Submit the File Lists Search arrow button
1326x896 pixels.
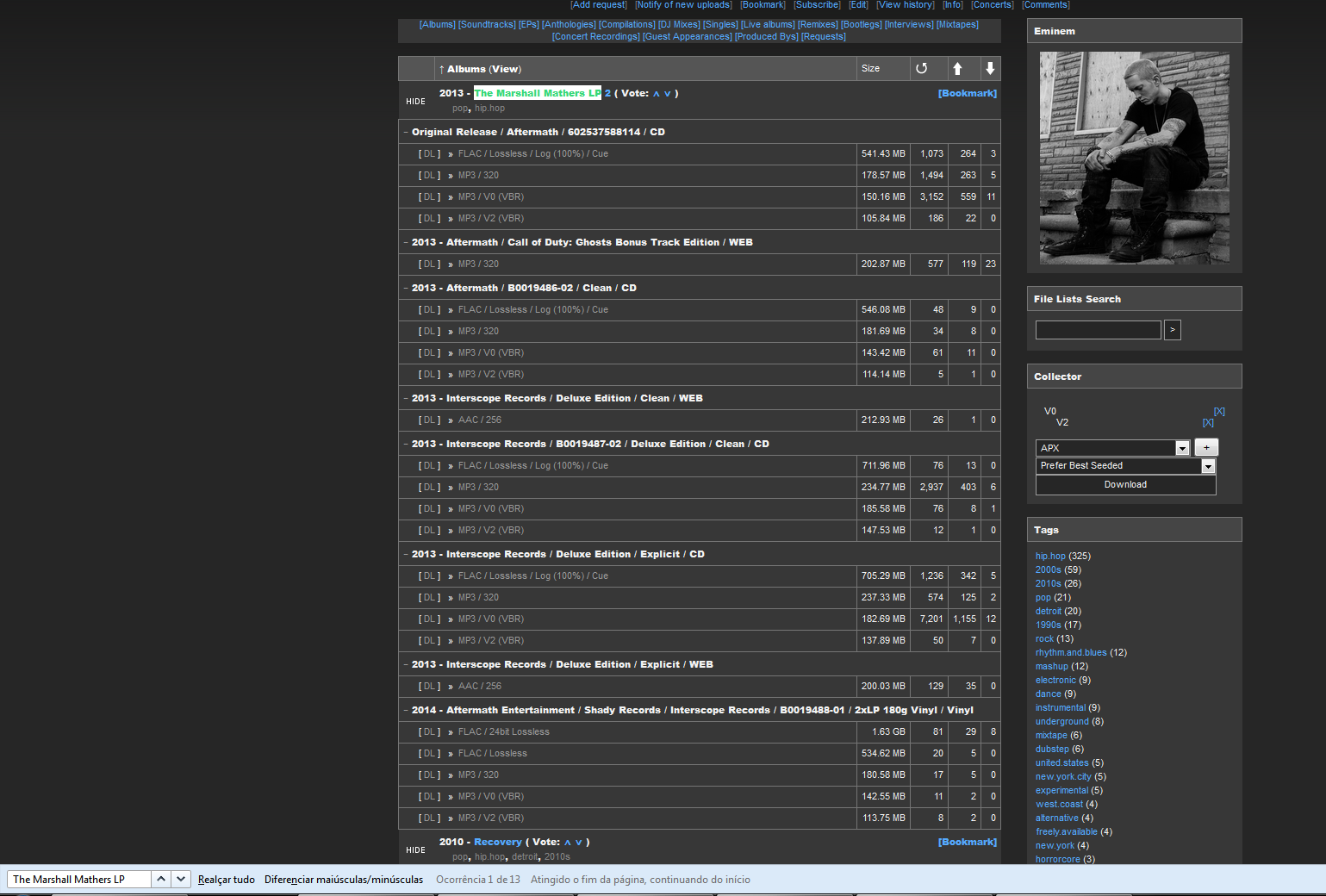click(x=1173, y=329)
